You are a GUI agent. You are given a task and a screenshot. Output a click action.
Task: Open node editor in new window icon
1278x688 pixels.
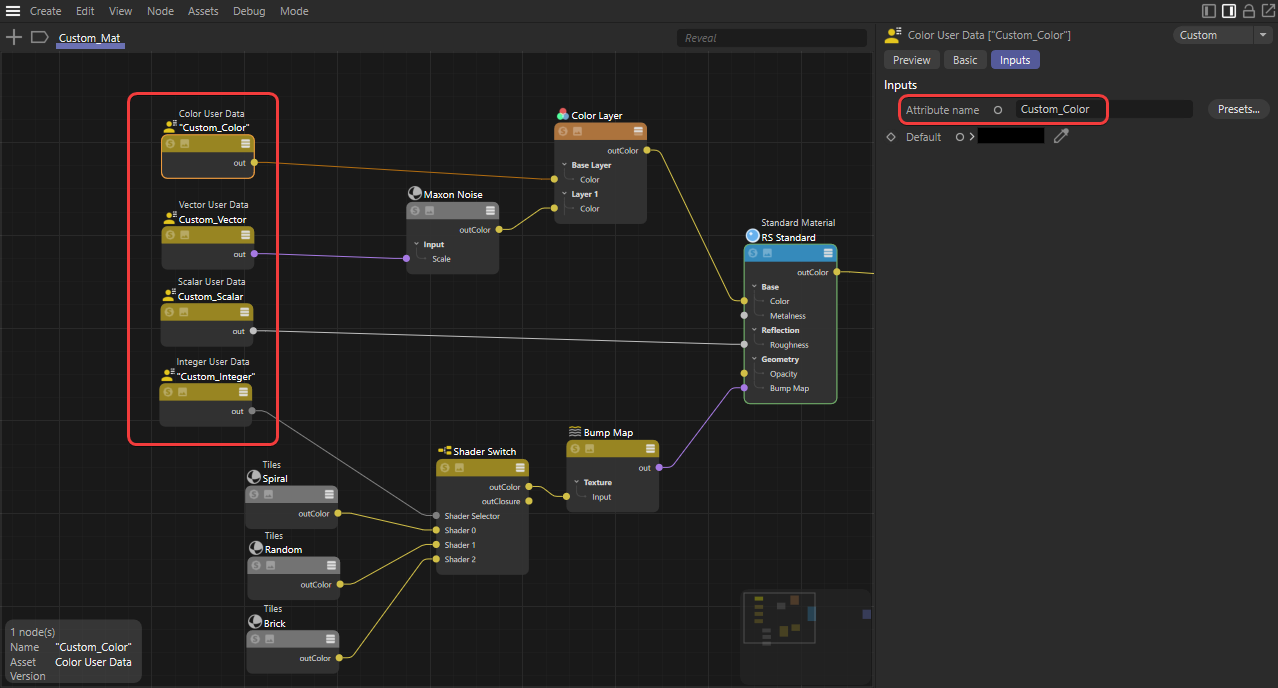1267,11
